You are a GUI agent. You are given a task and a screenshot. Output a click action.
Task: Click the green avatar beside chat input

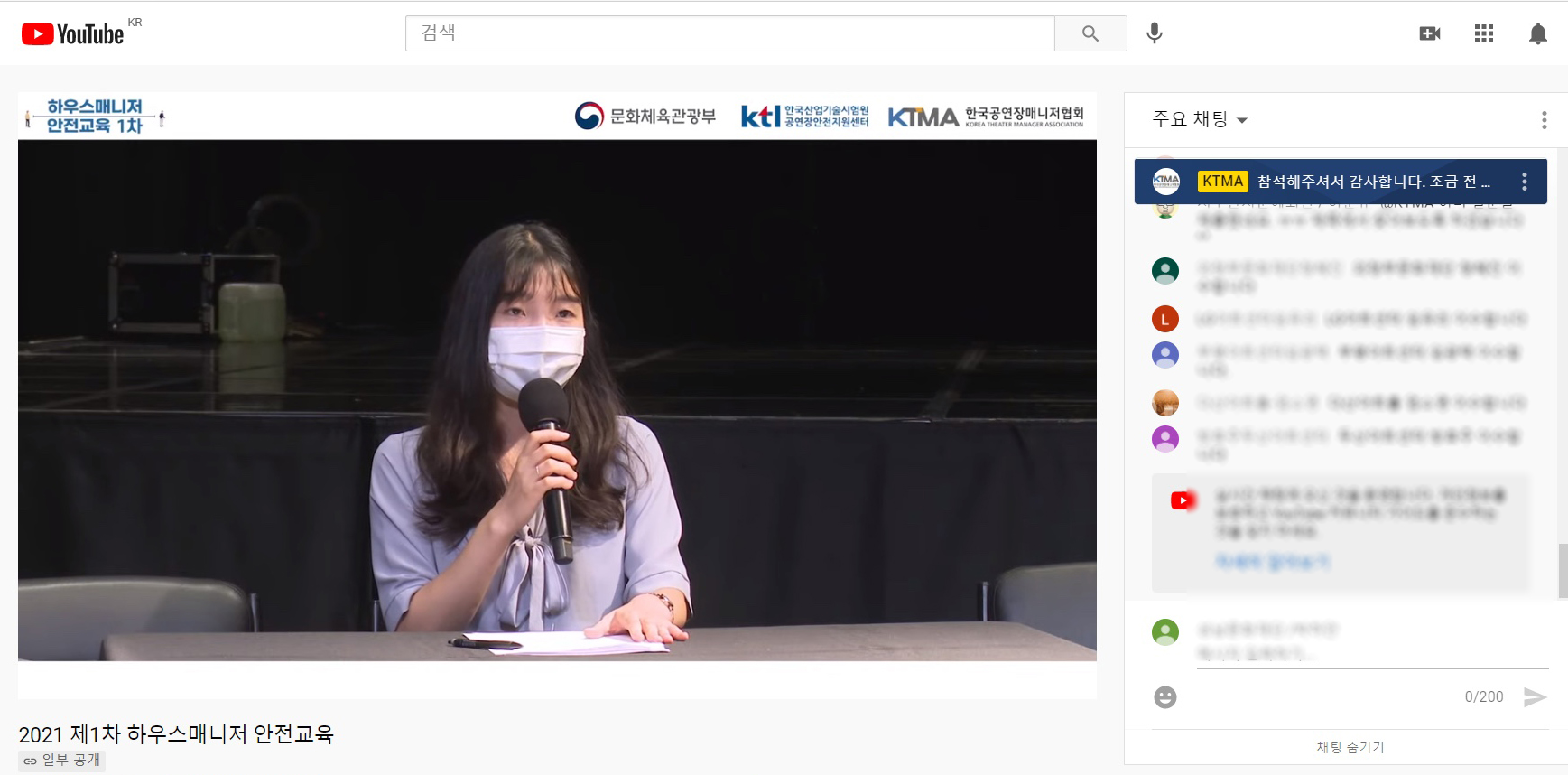point(1165,632)
